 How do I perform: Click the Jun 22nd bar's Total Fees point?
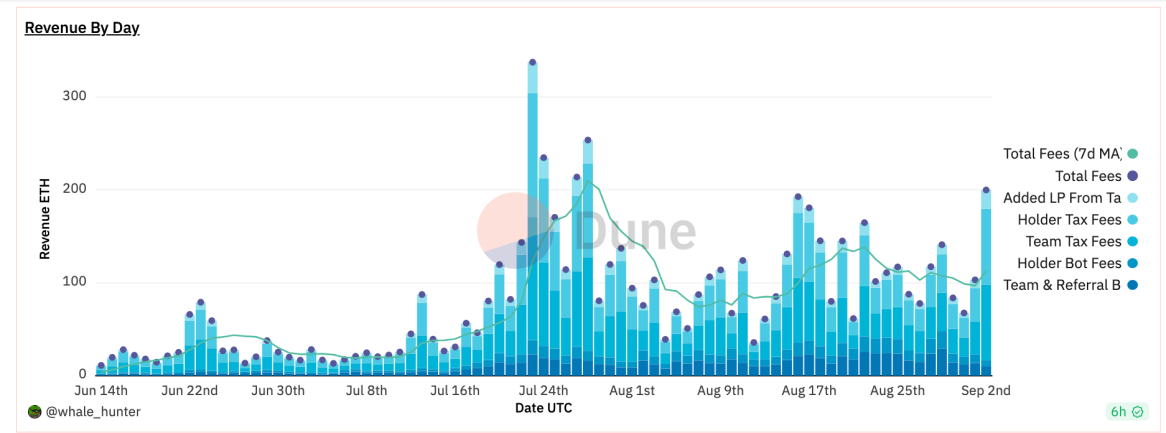(x=201, y=303)
